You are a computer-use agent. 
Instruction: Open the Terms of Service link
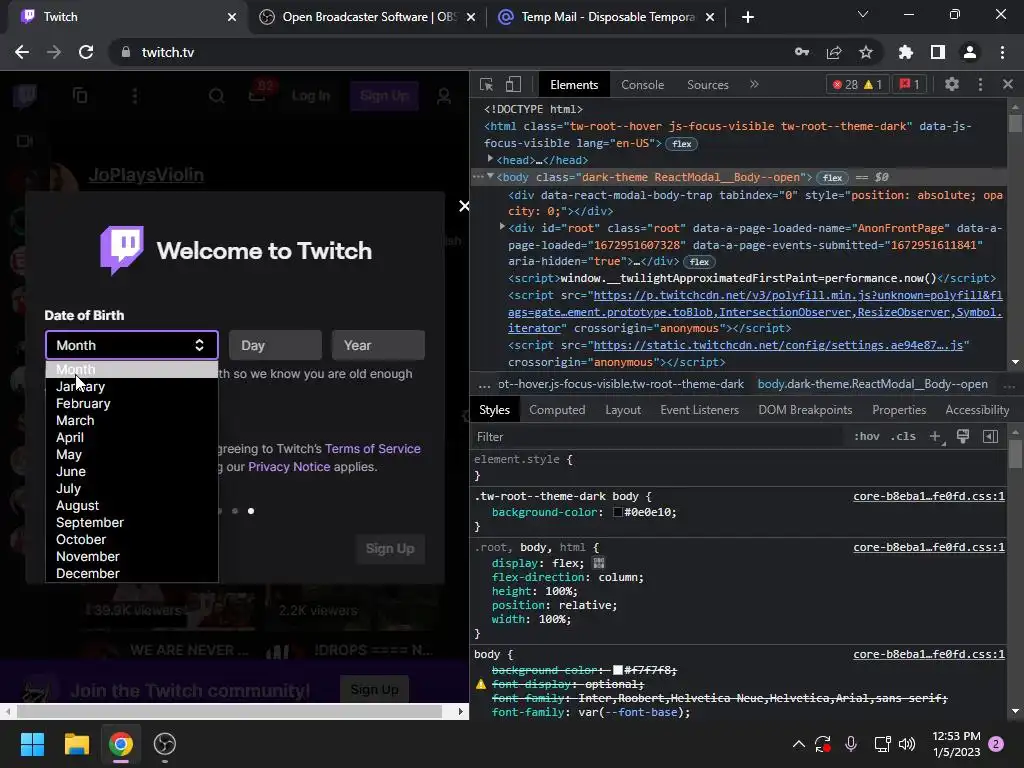click(x=373, y=449)
